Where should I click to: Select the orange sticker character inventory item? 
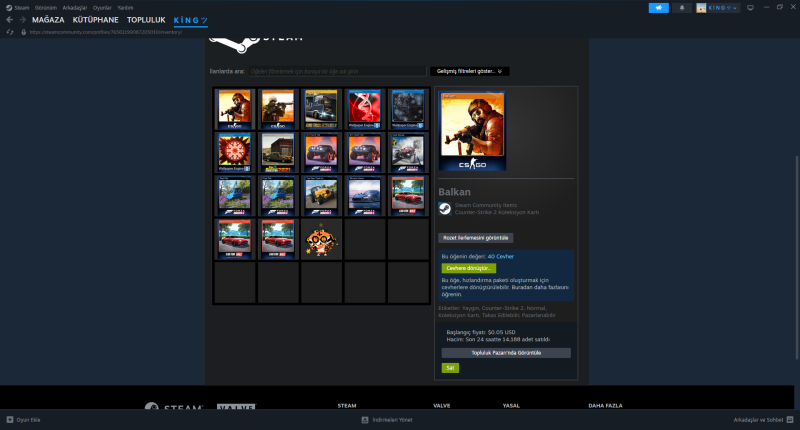pos(321,239)
